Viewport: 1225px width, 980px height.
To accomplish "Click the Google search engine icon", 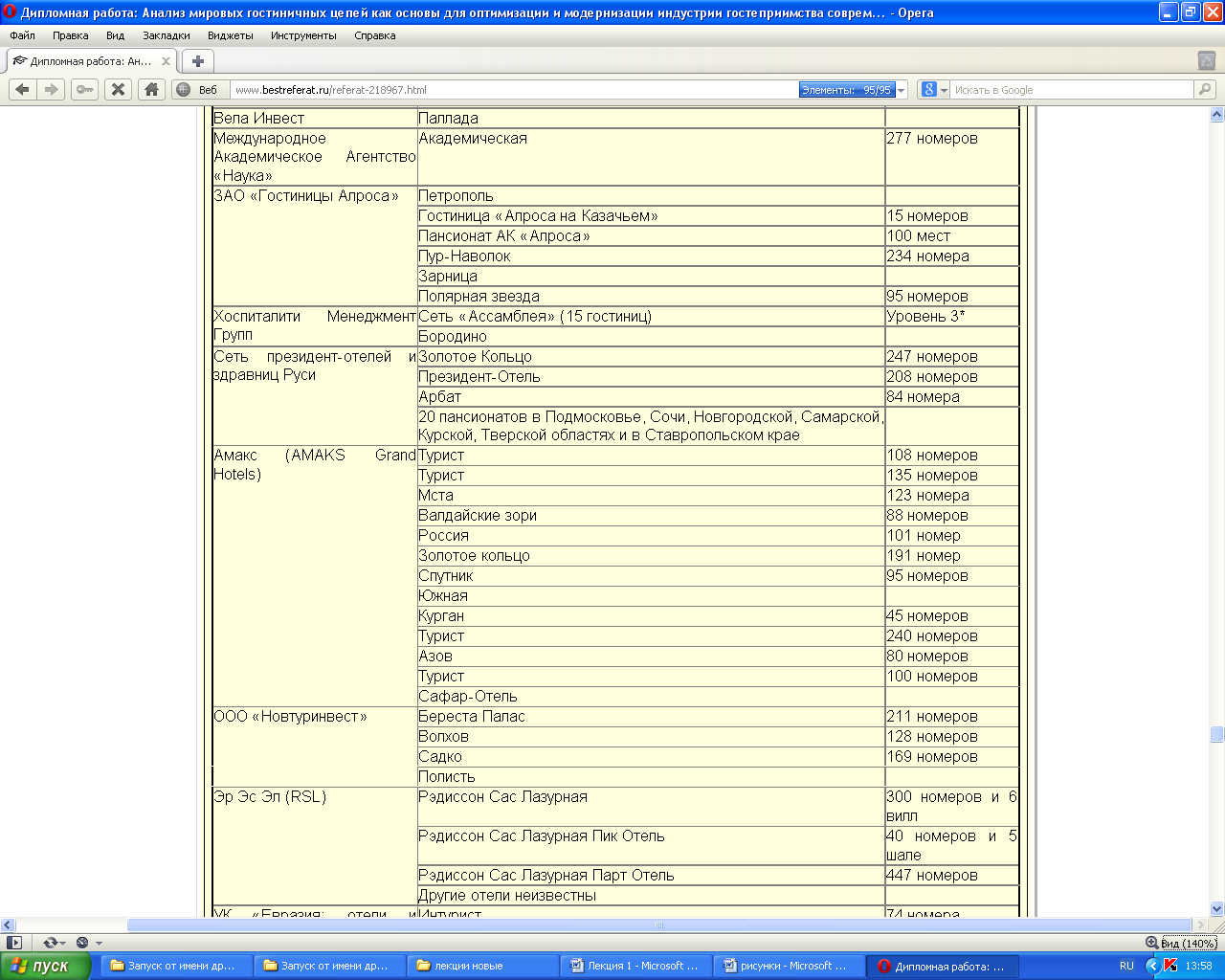I will click(928, 89).
